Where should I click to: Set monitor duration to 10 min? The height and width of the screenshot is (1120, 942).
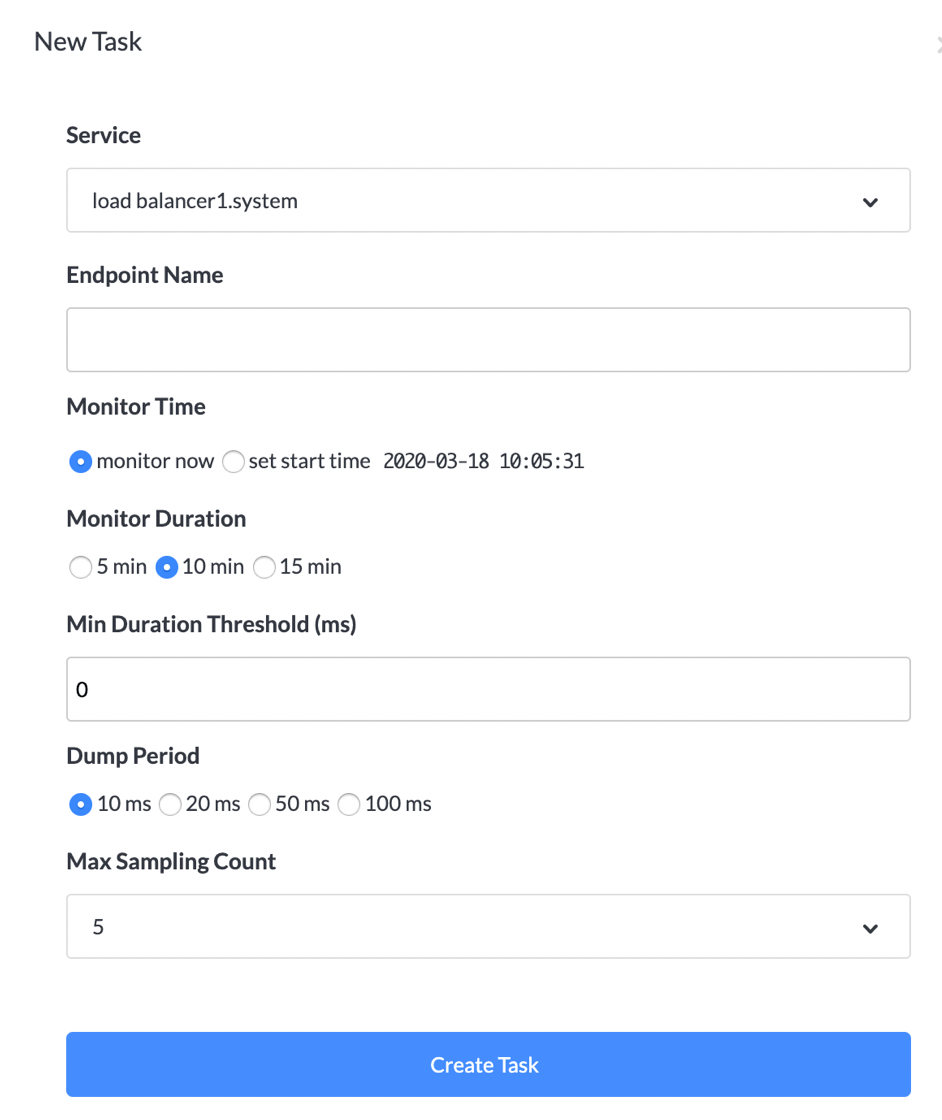point(167,567)
